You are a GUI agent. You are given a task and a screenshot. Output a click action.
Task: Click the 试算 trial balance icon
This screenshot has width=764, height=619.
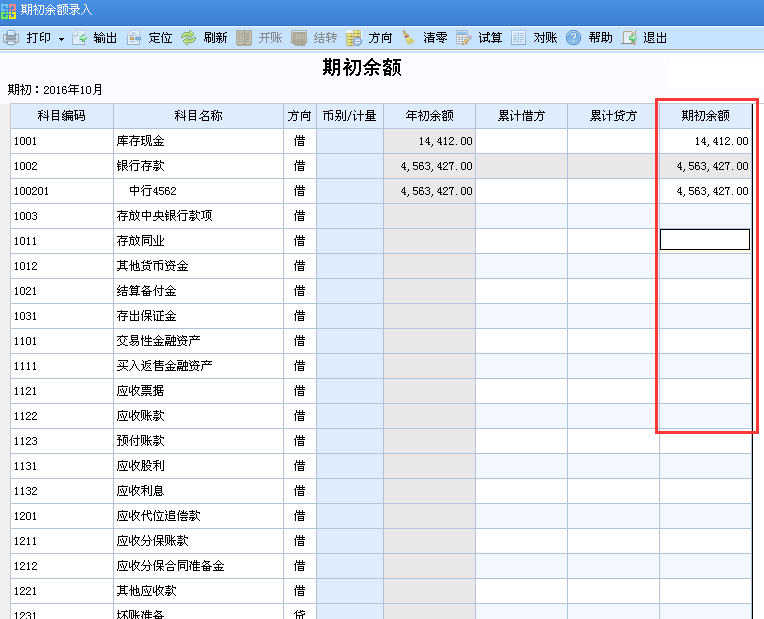[x=463, y=38]
